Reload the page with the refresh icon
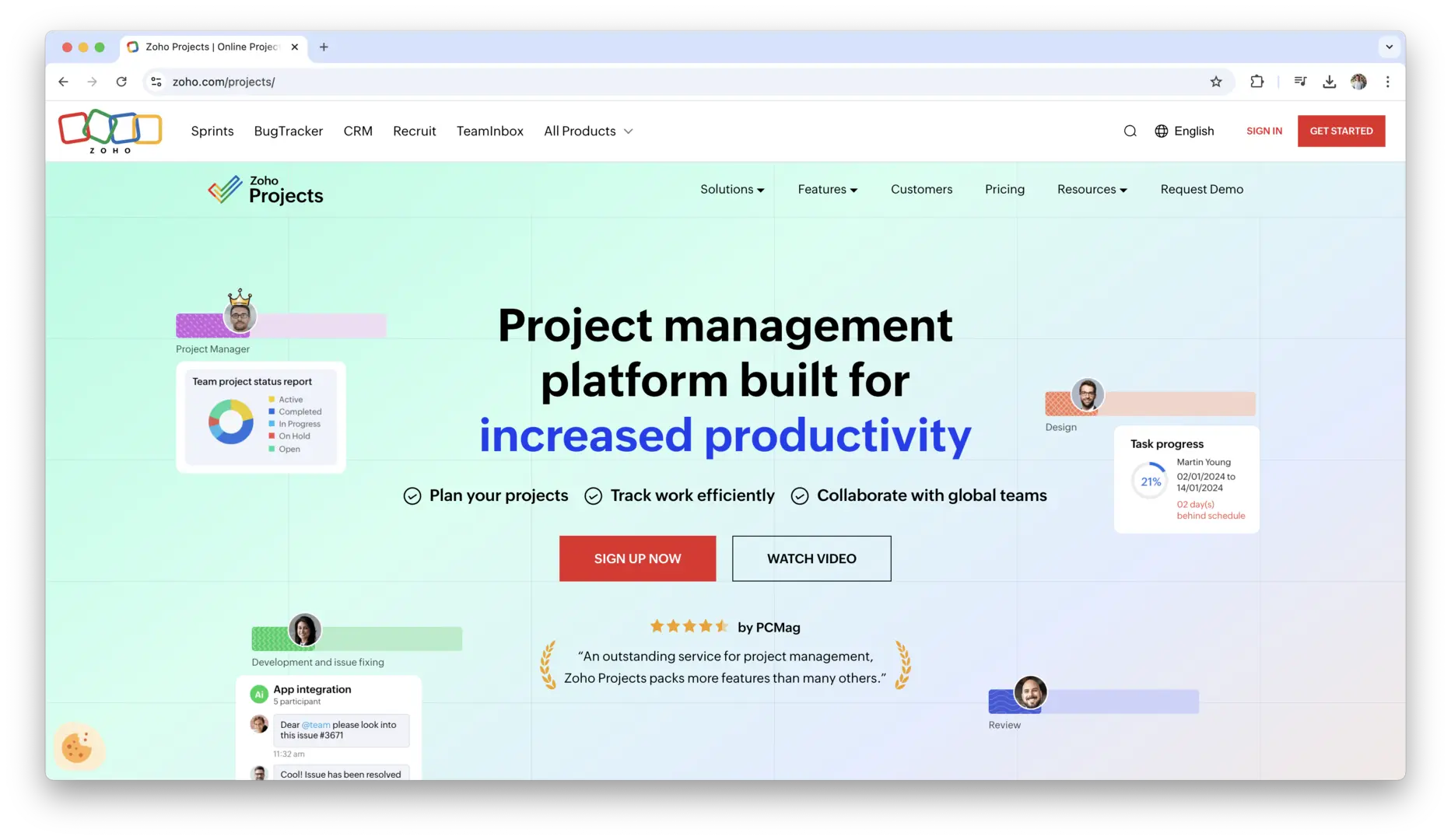Viewport: 1451px width, 840px height. point(121,82)
